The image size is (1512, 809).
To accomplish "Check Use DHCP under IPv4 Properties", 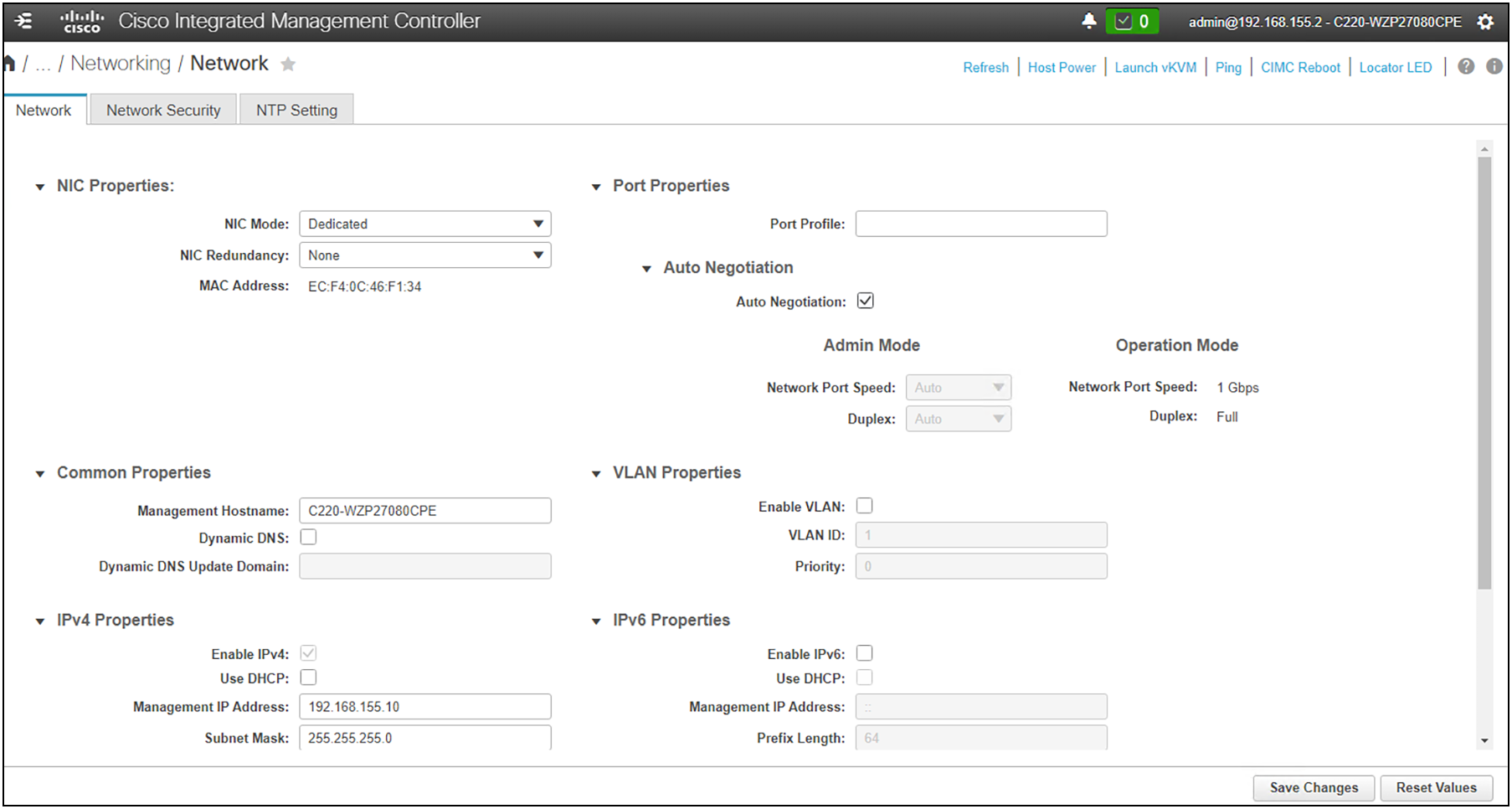I will (x=308, y=678).
